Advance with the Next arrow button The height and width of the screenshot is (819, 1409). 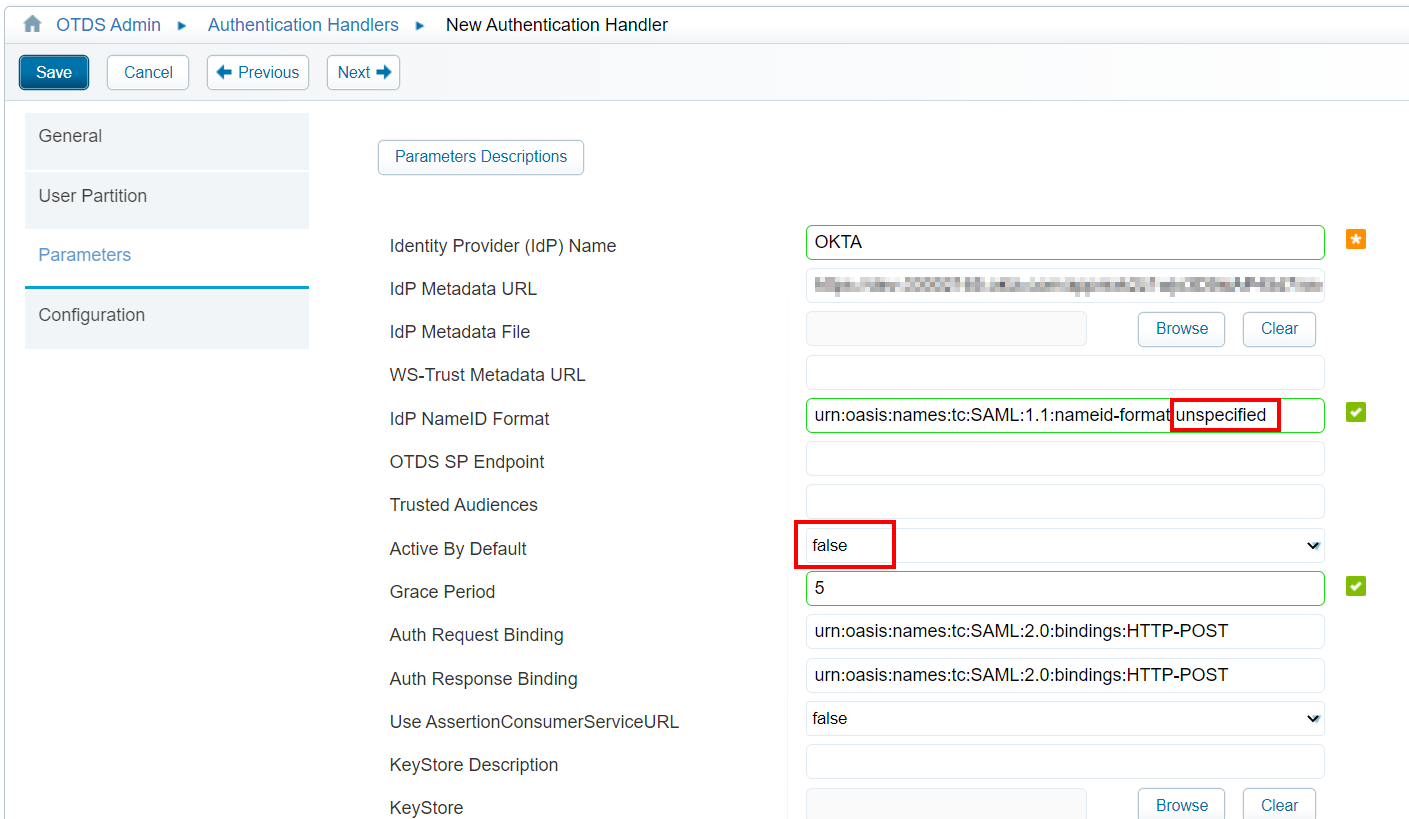pyautogui.click(x=363, y=73)
